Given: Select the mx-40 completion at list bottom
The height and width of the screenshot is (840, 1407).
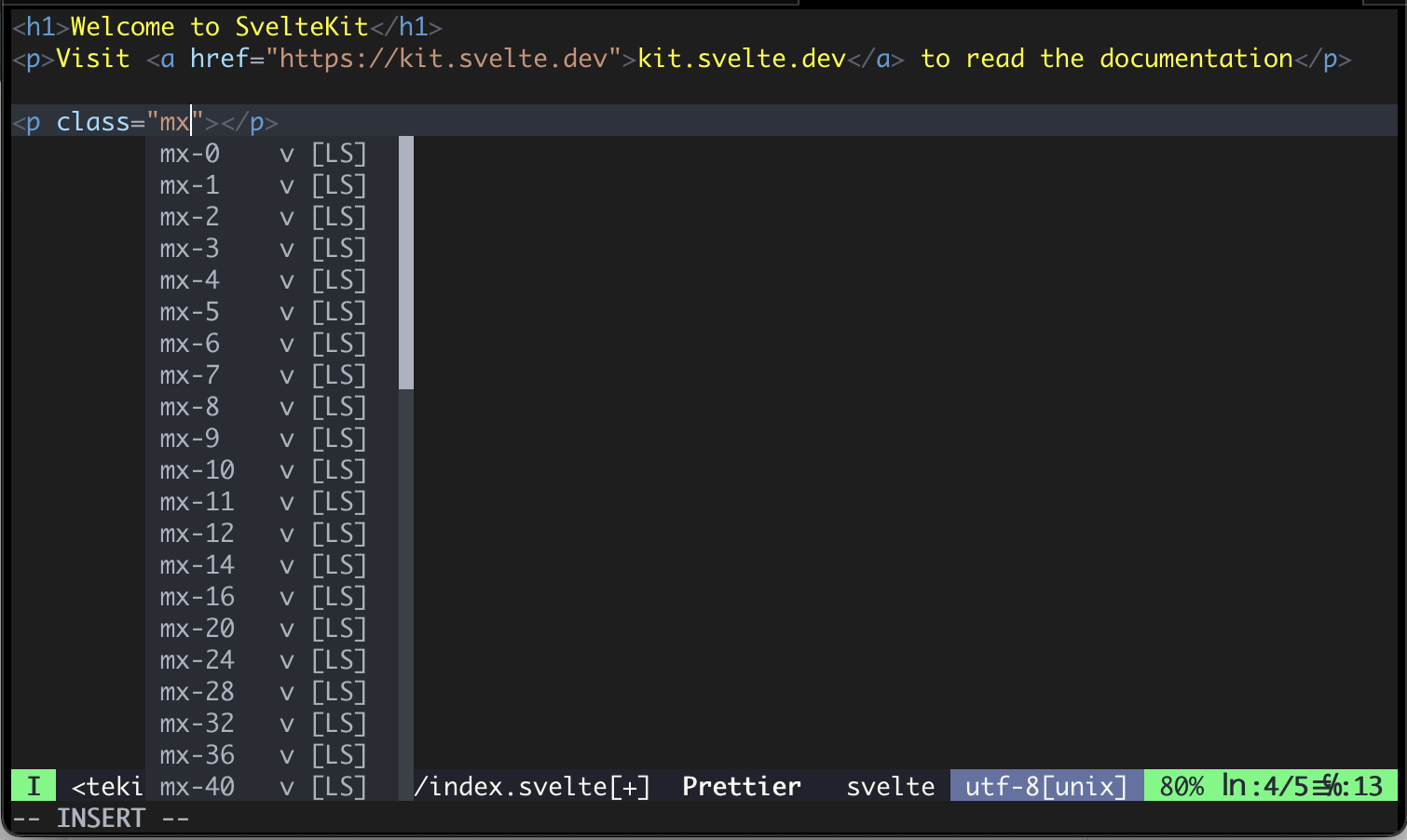Looking at the screenshot, I should point(197,786).
